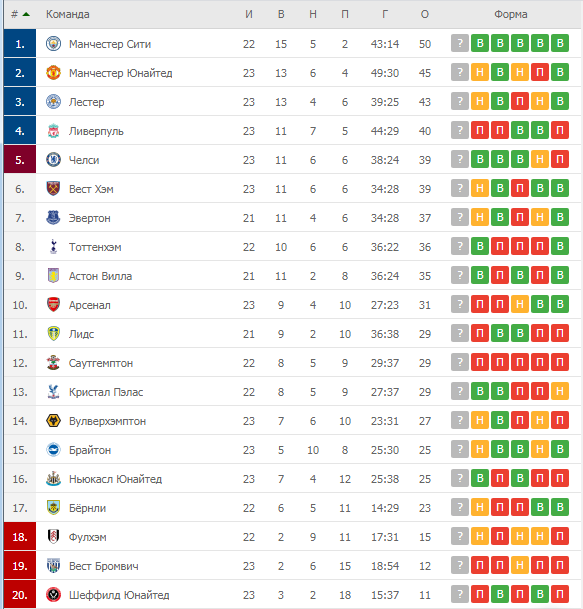Image resolution: width=583 pixels, height=609 pixels.
Task: Click the gray question mark next to Эвертон form
Action: (460, 217)
